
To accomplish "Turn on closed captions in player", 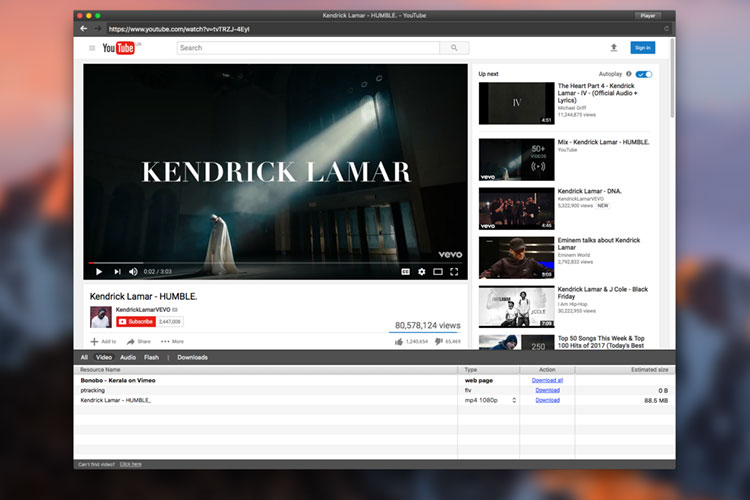I will point(406,272).
